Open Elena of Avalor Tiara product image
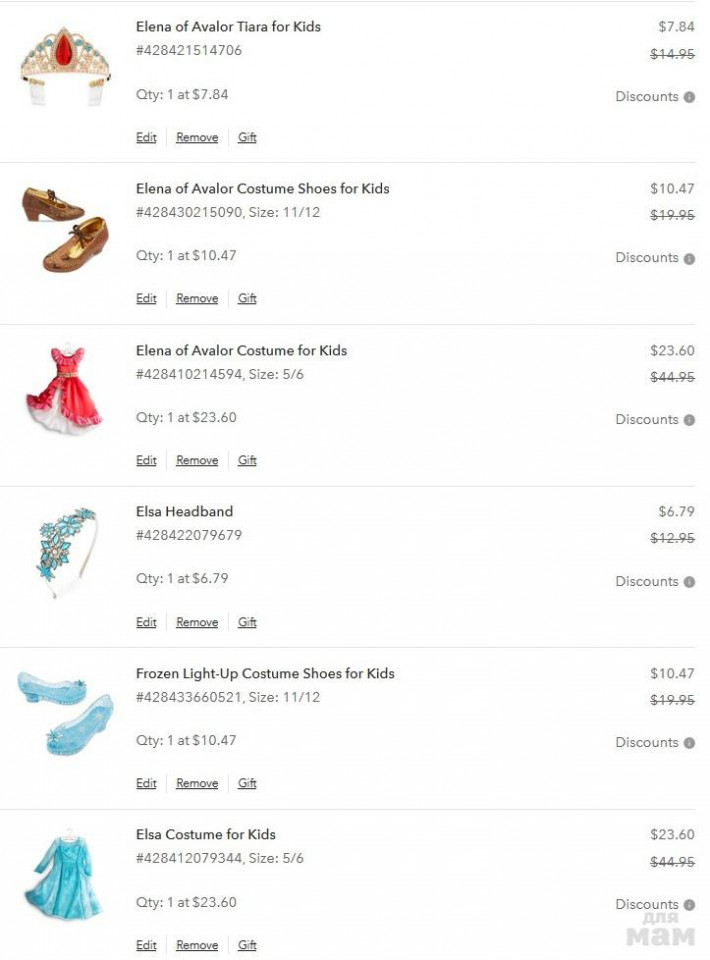The image size is (710, 960). click(x=65, y=65)
